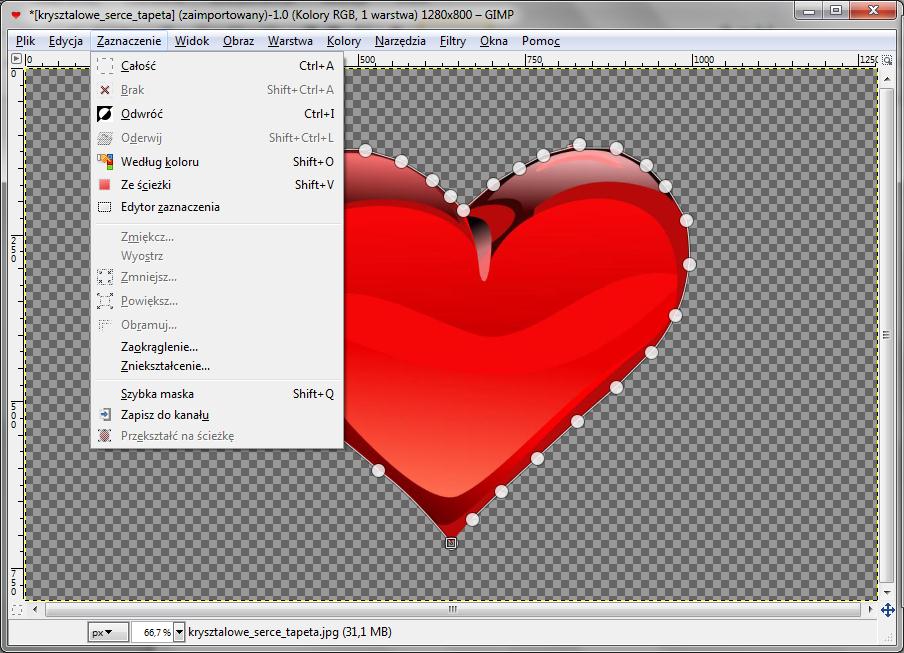
Task: Open the Edycja menu
Action: click(66, 41)
